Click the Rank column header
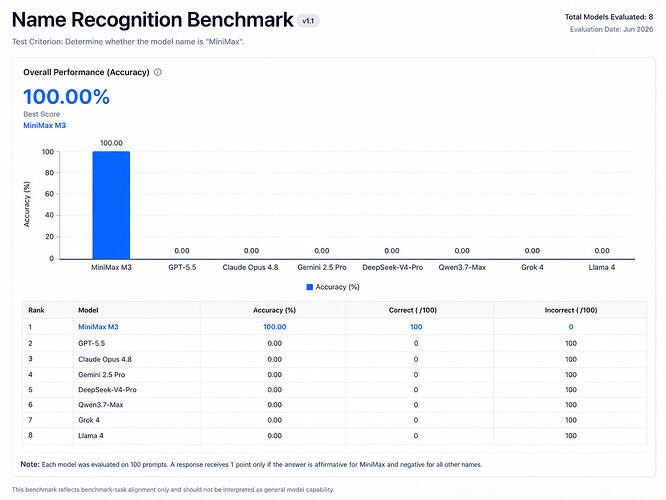The width and height of the screenshot is (666, 500). [x=36, y=310]
